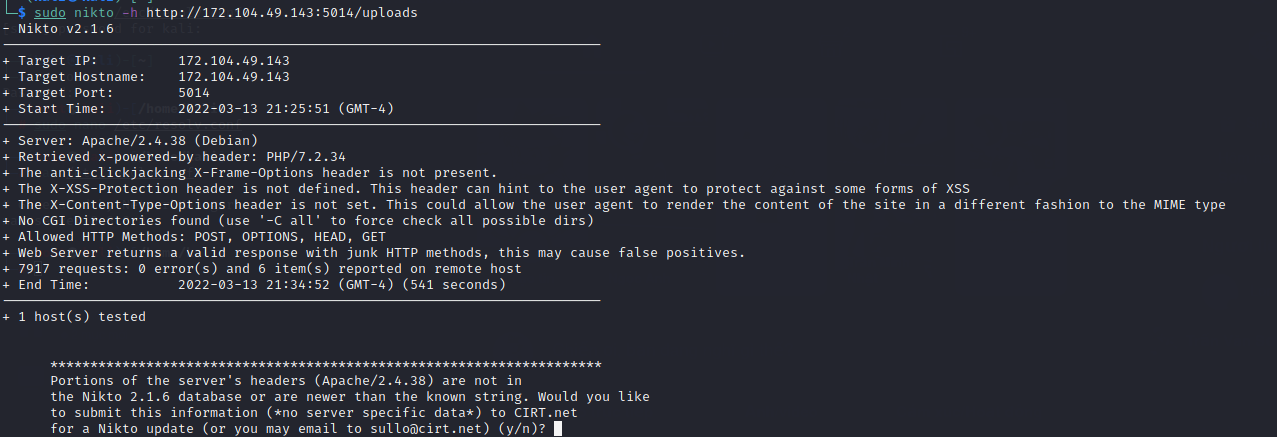Click the 1 host(s) tested line

[82, 317]
